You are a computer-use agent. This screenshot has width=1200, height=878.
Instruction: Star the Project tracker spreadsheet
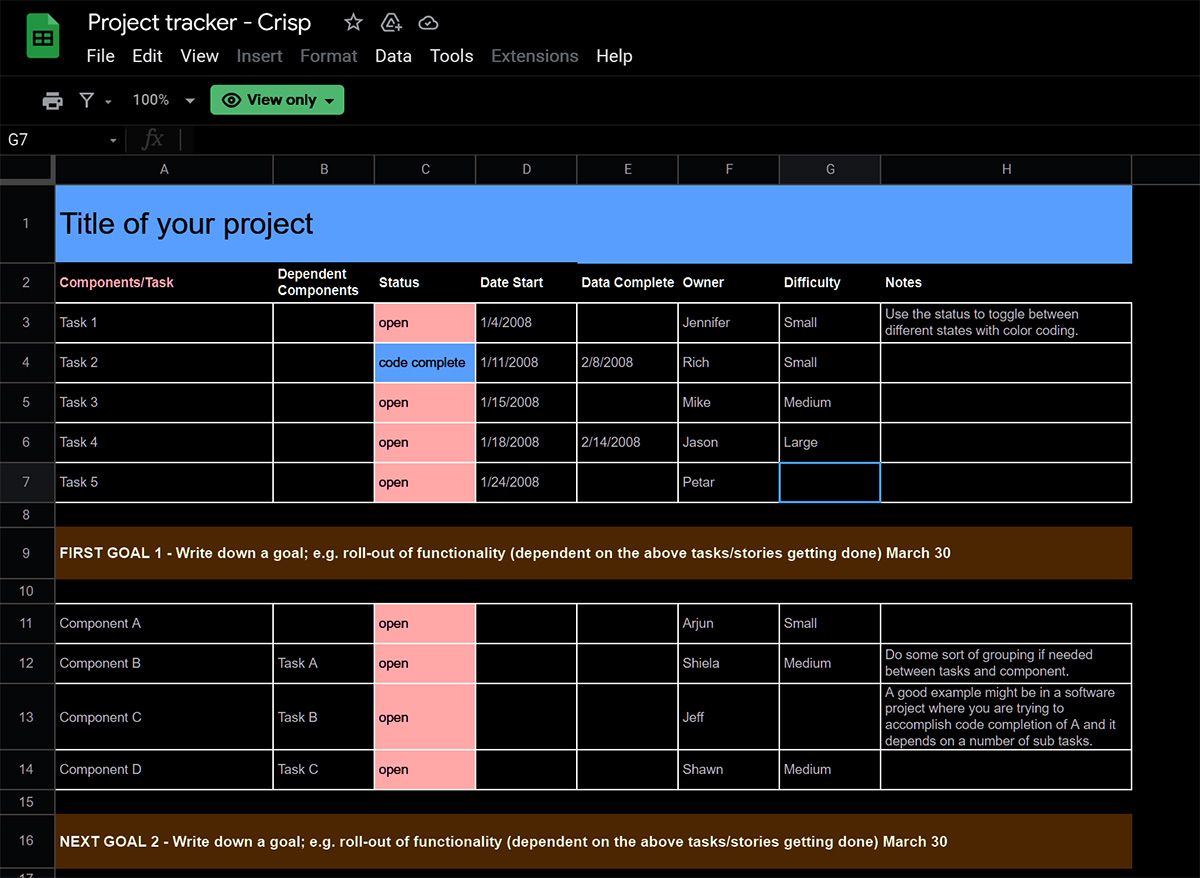pos(352,22)
